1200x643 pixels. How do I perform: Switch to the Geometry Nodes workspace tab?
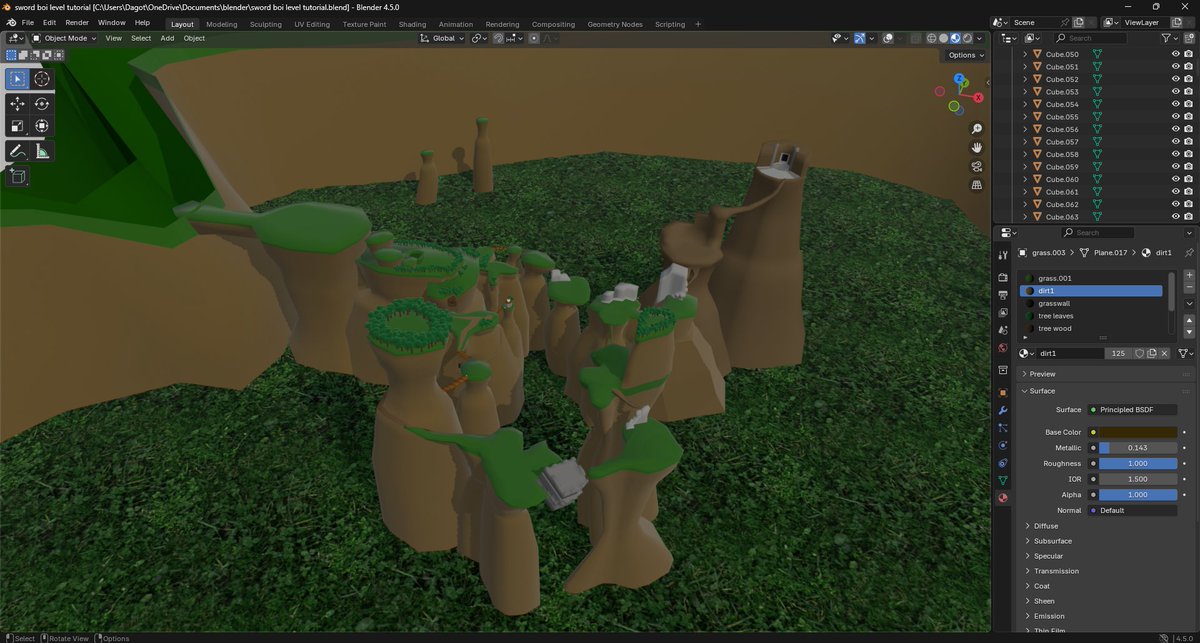[x=615, y=24]
